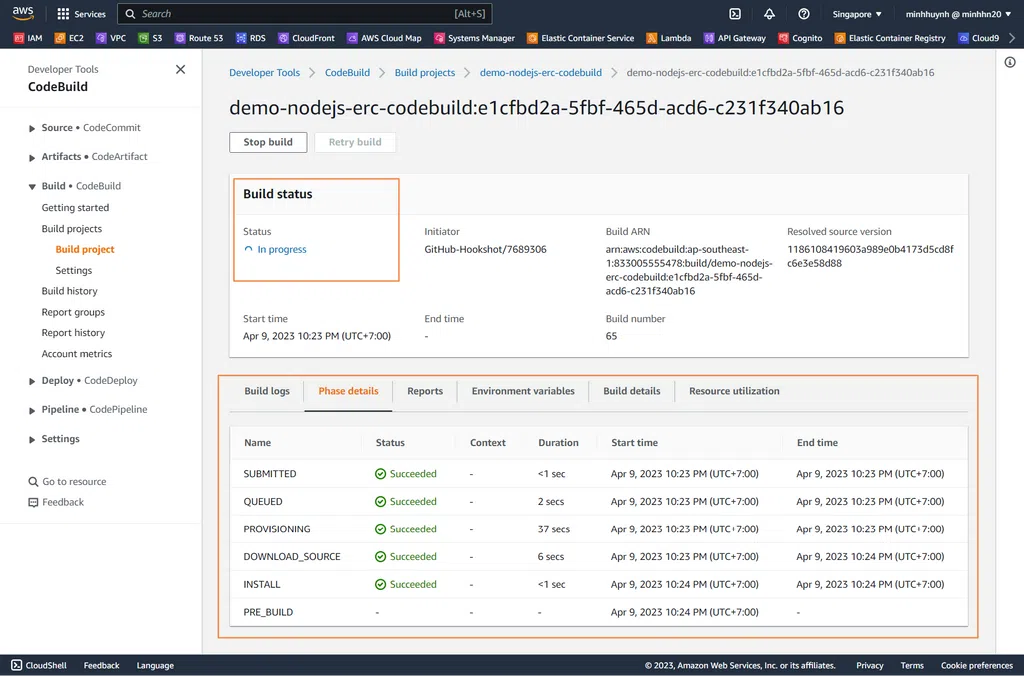Viewport: 1024px width, 676px height.
Task: Click the In progress build status
Action: (x=275, y=249)
